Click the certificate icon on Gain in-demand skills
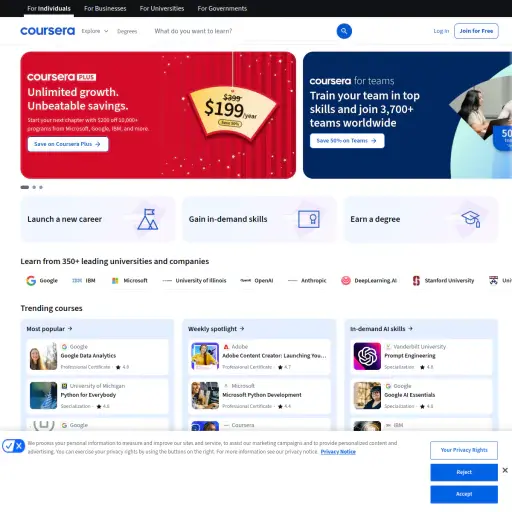Viewport: 512px width, 512px height. 309,219
